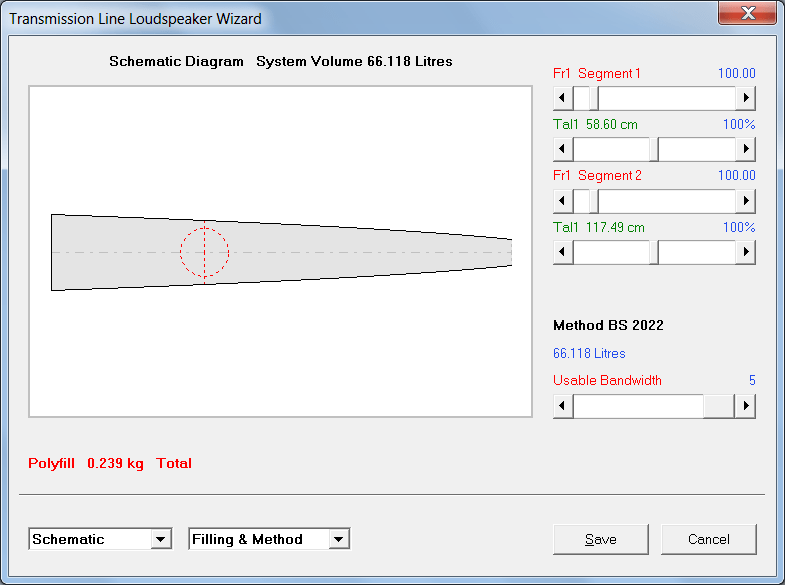Click the 'Tal1 58.60 cm' label
This screenshot has width=785, height=585.
[x=595, y=124]
